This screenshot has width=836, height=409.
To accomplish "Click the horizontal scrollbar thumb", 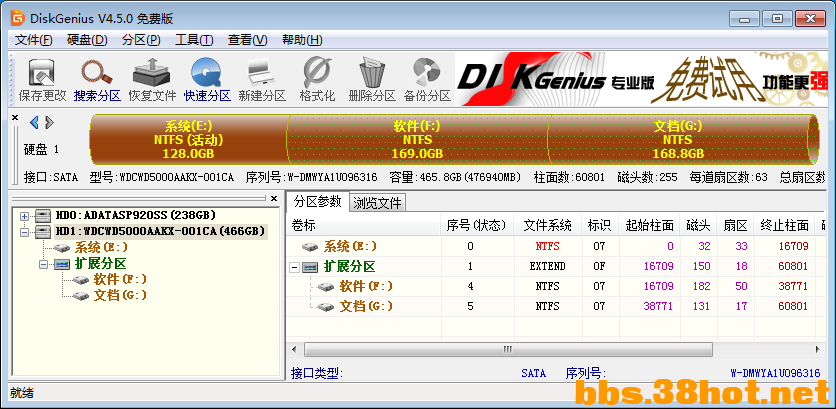I will point(508,349).
